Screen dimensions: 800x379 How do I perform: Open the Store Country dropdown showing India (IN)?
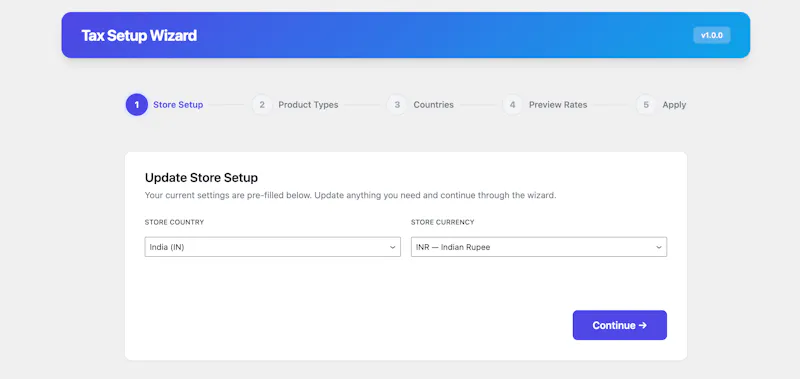[272, 247]
